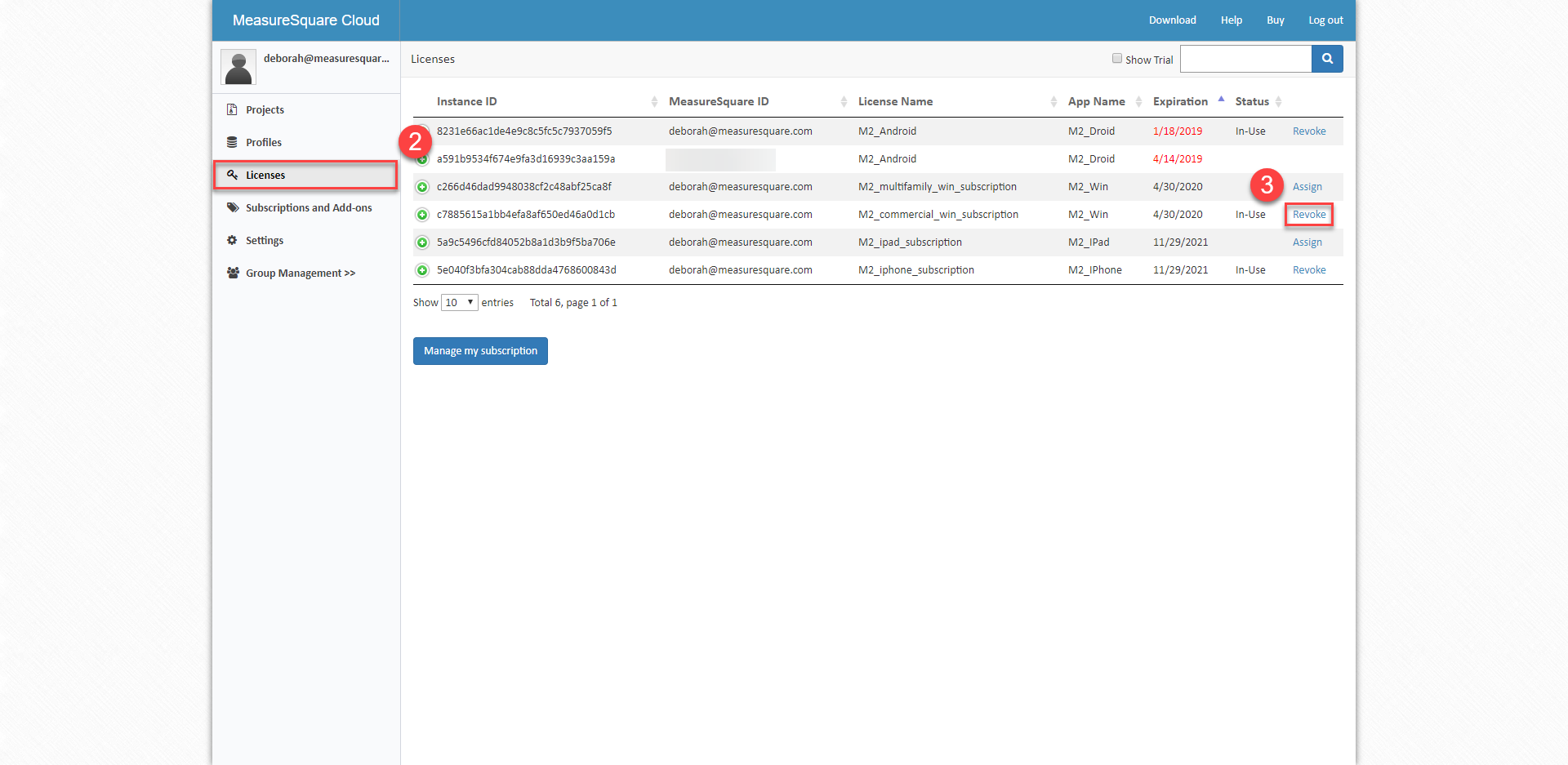The width and height of the screenshot is (1568, 765).
Task: Click the Projects document icon in sidebar
Action: (x=232, y=109)
